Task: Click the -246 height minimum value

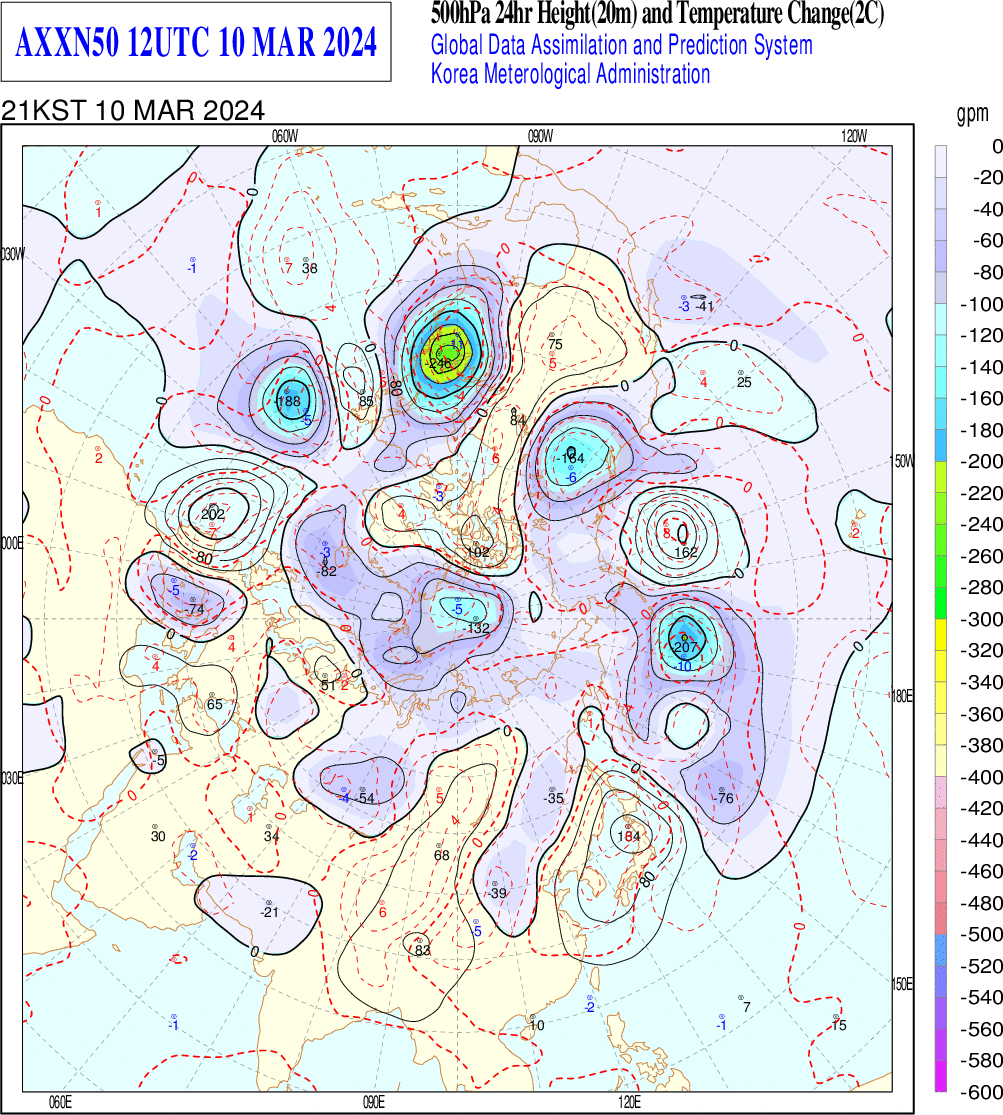Action: [x=439, y=363]
